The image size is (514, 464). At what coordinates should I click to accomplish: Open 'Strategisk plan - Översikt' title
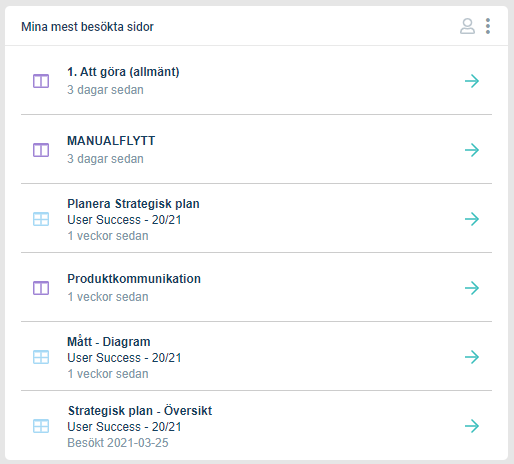140,411
